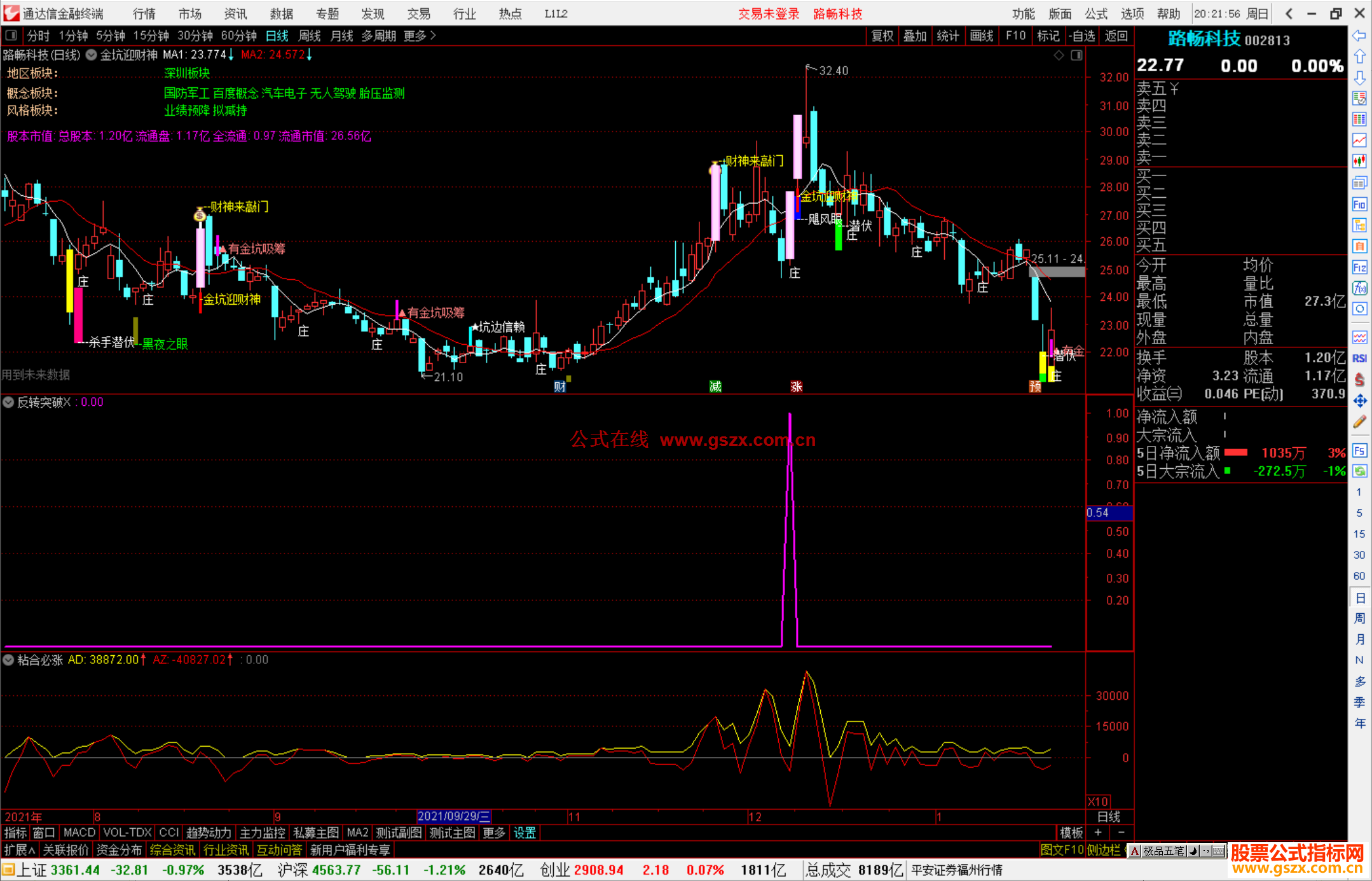Click the diamond icon at chart top right

click(x=1059, y=55)
